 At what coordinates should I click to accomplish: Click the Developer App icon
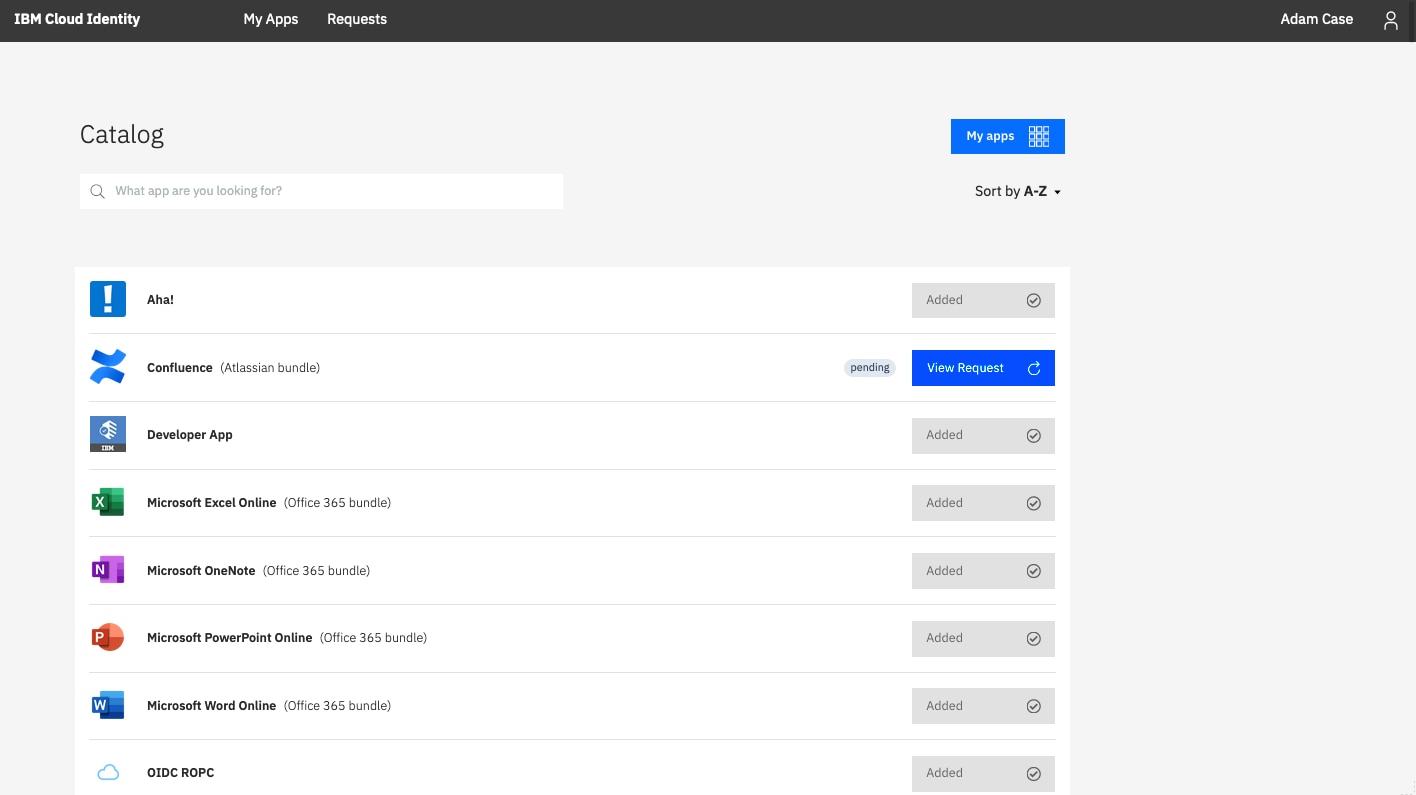[108, 434]
